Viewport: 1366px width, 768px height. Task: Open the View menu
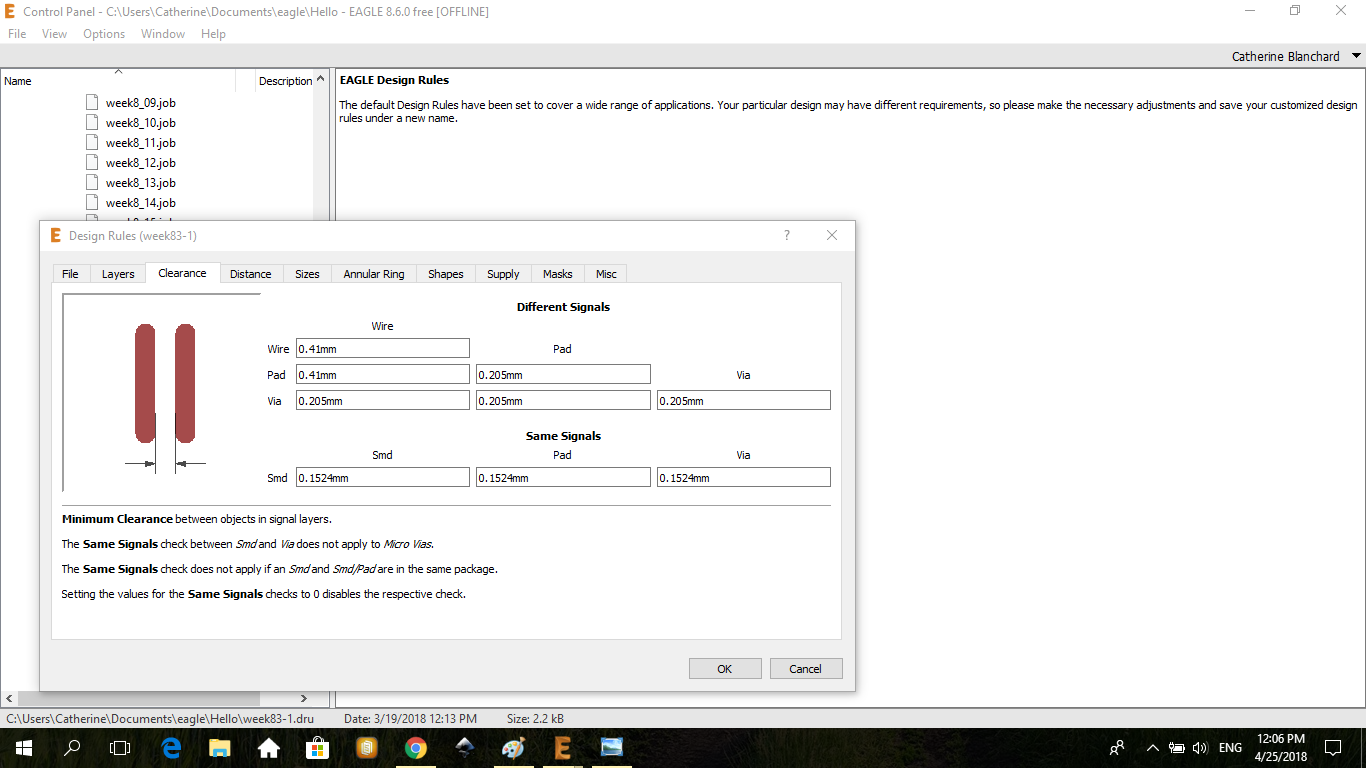point(54,33)
